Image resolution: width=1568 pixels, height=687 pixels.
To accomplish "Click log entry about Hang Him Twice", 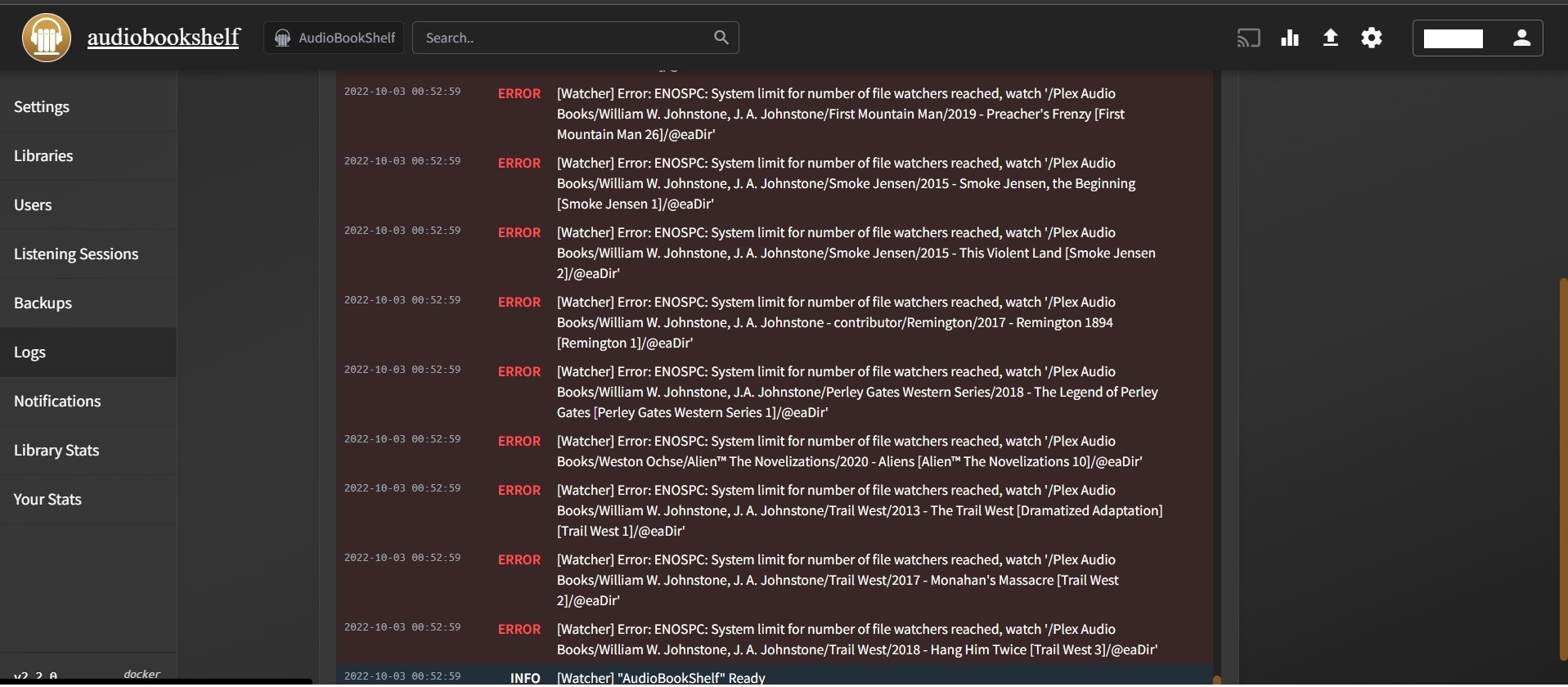I will 774,640.
